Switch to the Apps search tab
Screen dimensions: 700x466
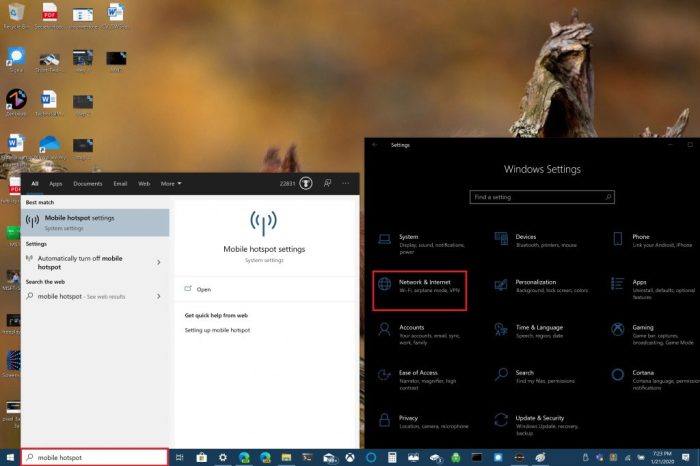click(x=56, y=184)
